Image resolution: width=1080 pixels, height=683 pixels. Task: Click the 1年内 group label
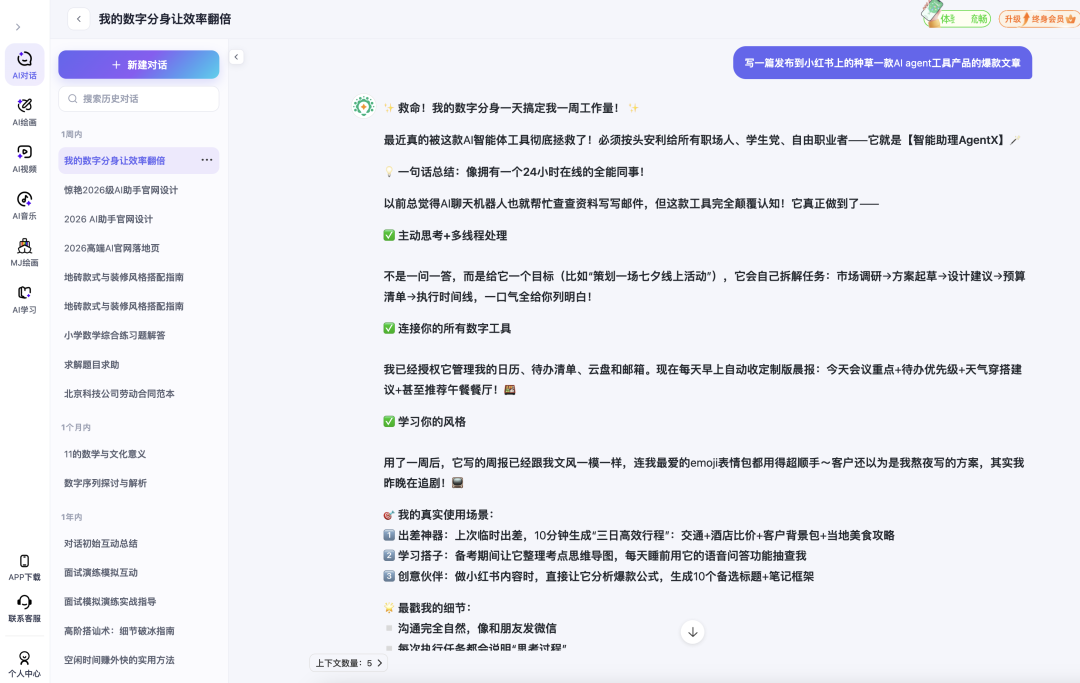click(x=72, y=517)
